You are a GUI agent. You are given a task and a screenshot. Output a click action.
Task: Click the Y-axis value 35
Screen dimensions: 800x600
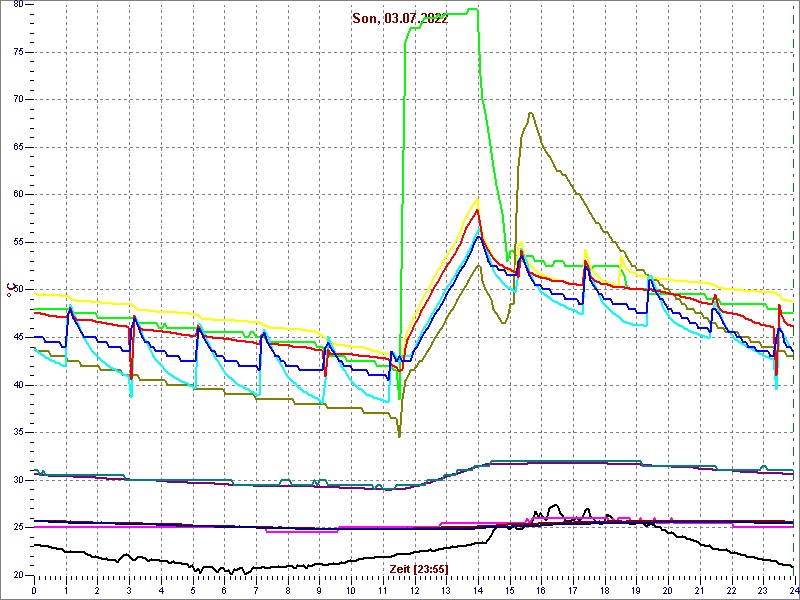(19, 433)
